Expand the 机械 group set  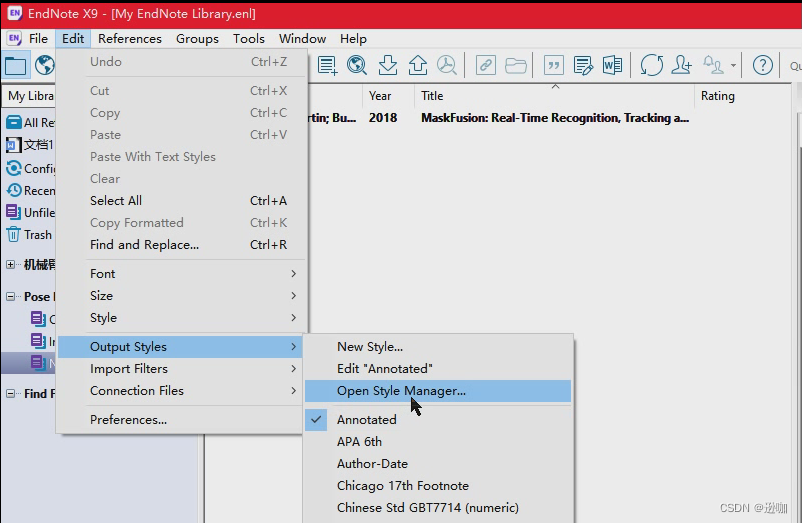click(x=10, y=264)
